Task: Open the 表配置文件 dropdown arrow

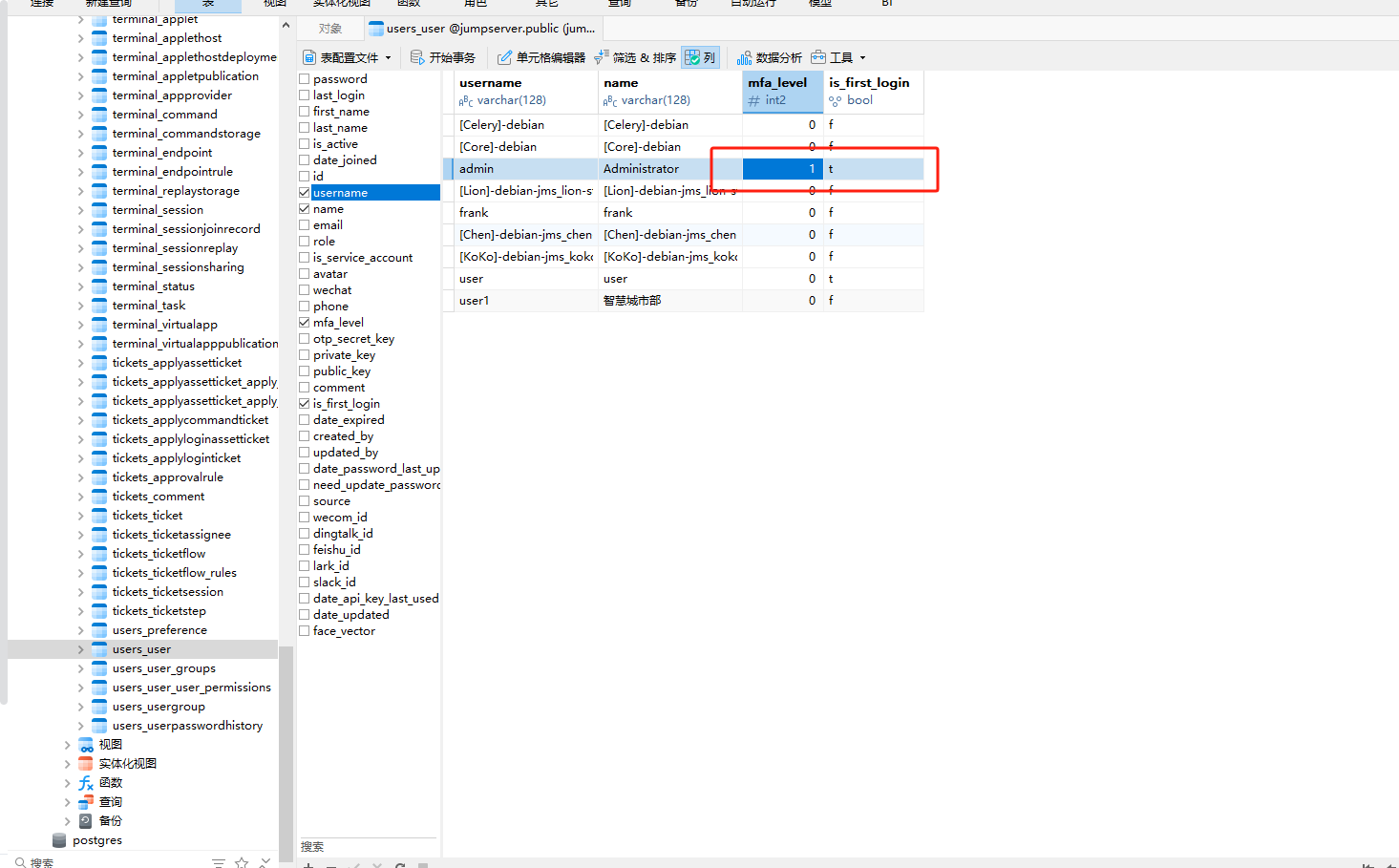Action: [388, 58]
